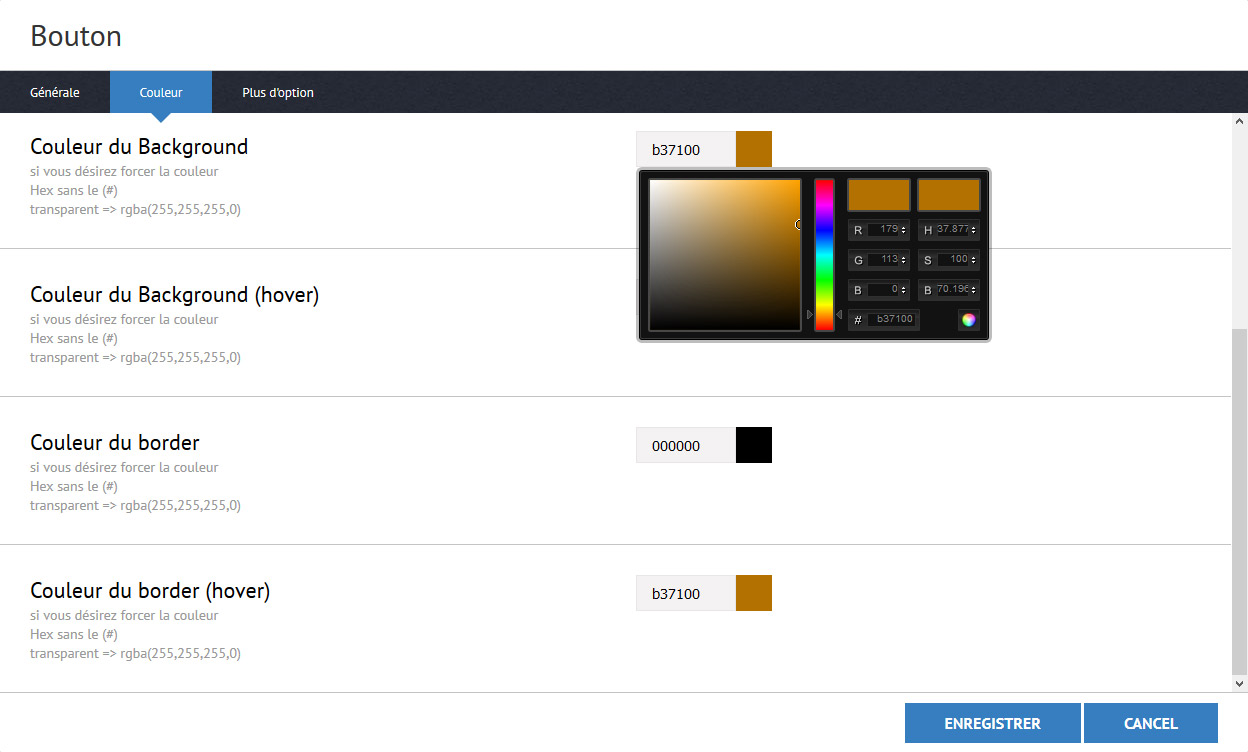Click the hue slider arrow marker

[x=810, y=314]
